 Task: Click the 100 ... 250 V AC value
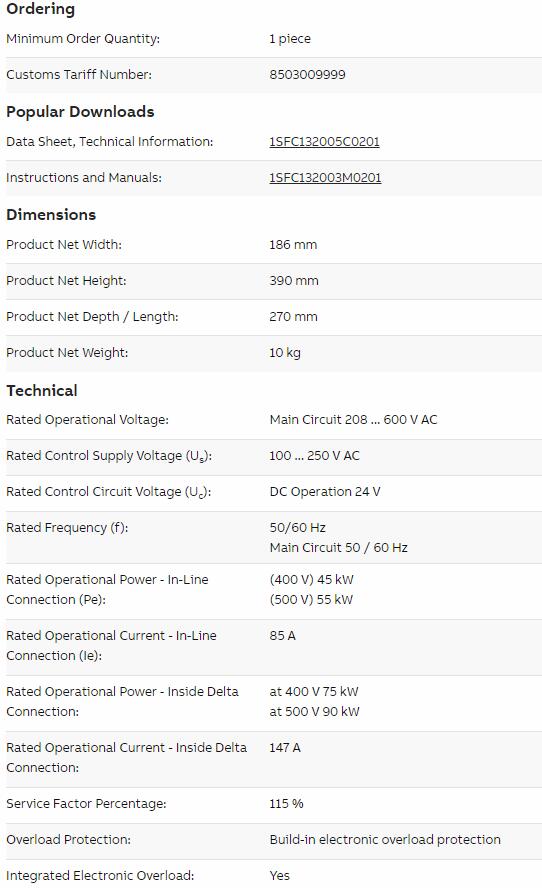point(314,456)
